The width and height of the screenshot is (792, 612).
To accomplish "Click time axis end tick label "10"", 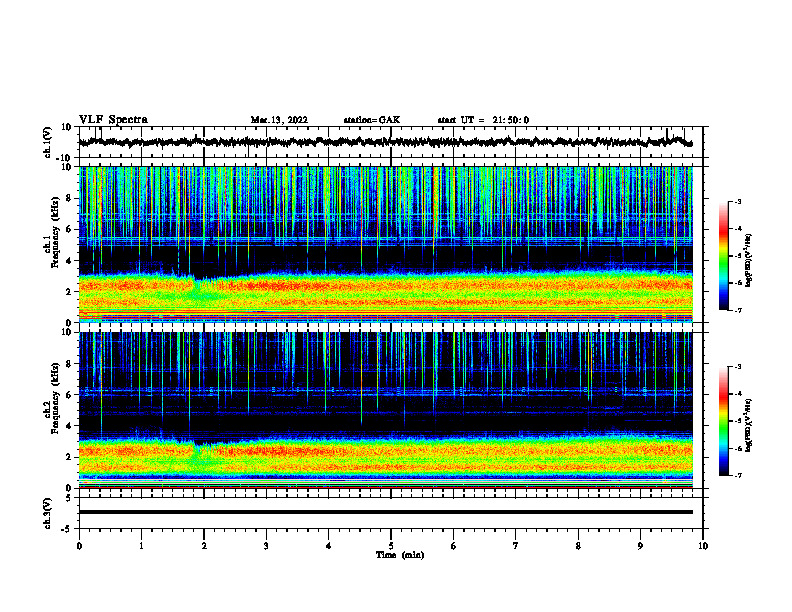I will tap(703, 546).
